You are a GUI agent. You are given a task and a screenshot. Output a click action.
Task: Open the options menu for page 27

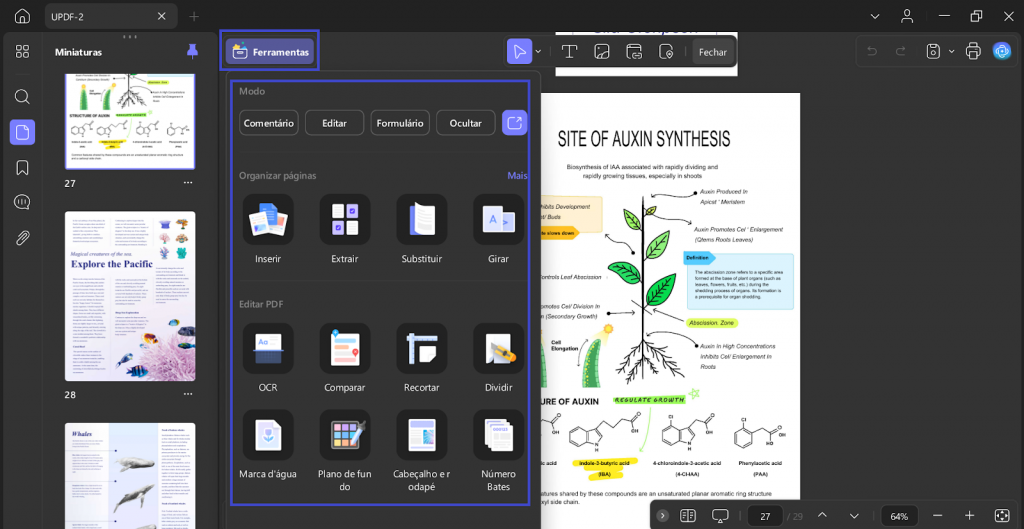tap(188, 183)
